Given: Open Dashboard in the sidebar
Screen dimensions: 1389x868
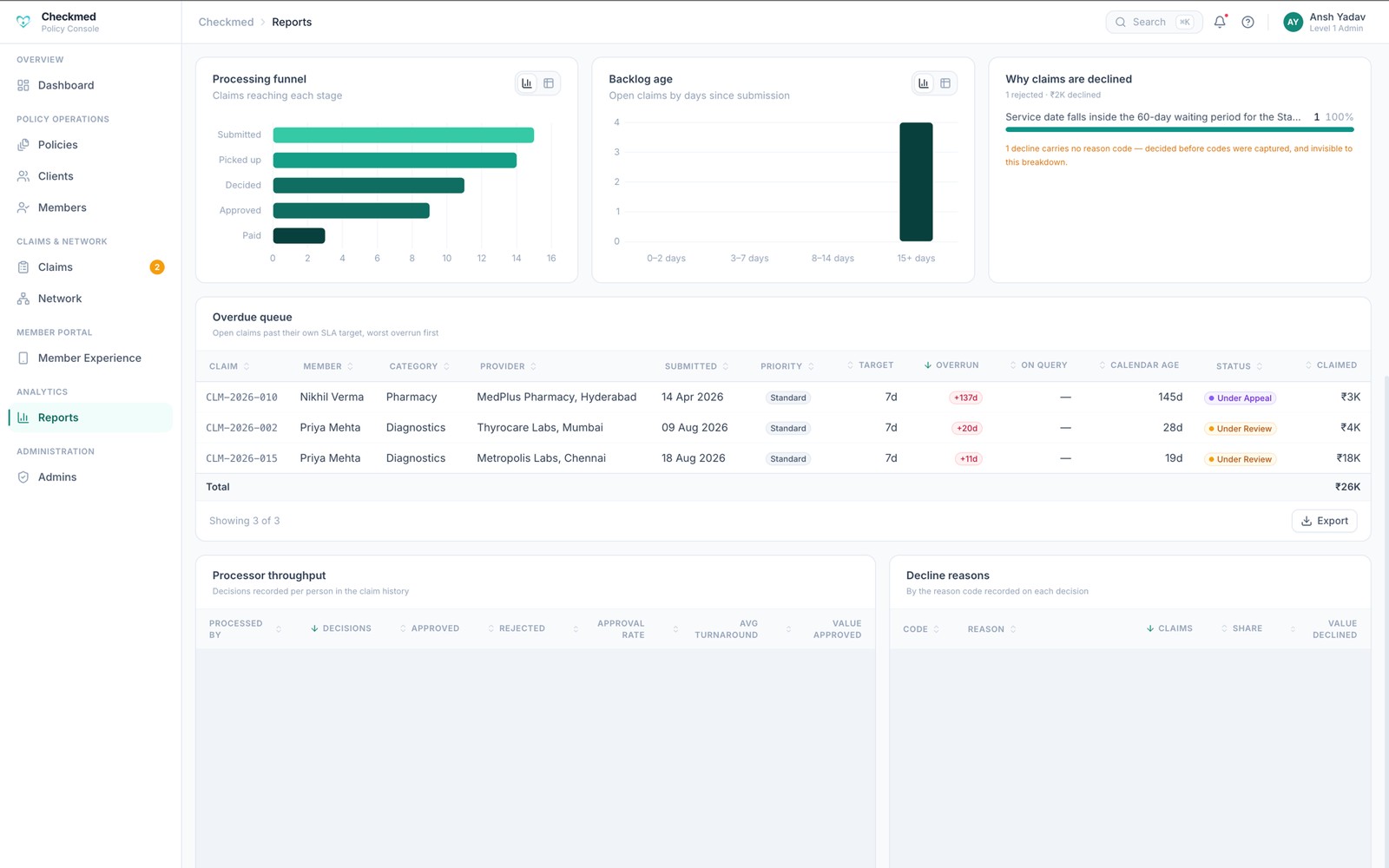Looking at the screenshot, I should tap(90, 85).
